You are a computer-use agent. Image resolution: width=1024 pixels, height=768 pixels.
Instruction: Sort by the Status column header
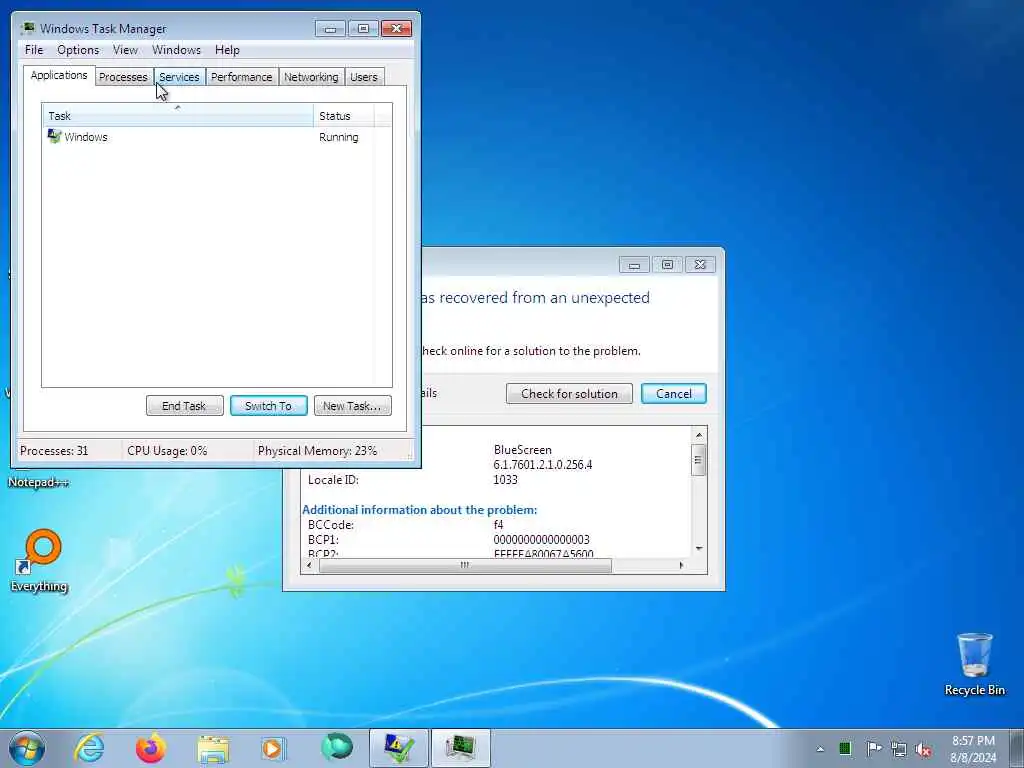(x=344, y=116)
